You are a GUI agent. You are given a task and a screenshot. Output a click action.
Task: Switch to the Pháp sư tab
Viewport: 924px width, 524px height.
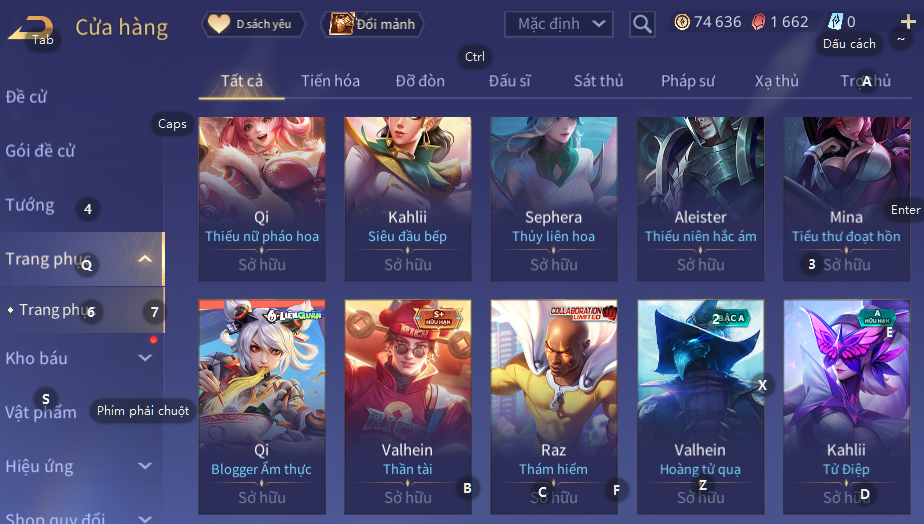pos(688,81)
